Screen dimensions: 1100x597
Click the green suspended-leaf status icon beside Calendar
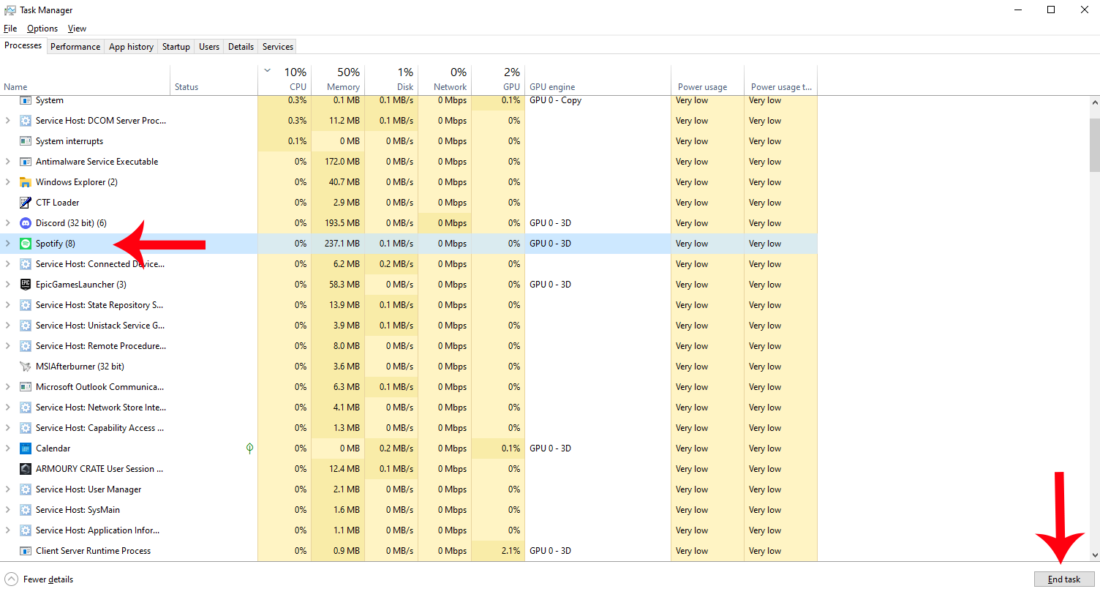(x=248, y=448)
